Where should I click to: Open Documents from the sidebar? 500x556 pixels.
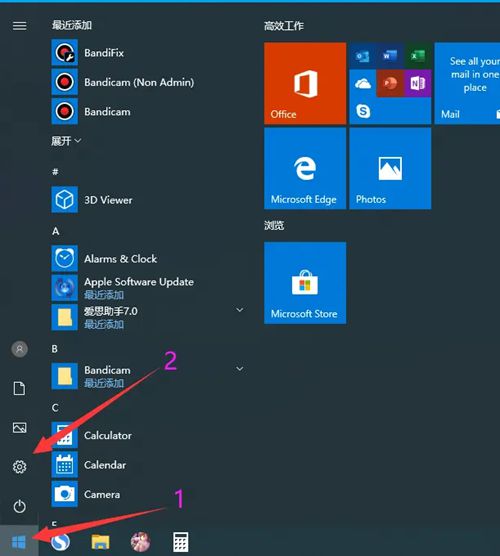[20, 388]
